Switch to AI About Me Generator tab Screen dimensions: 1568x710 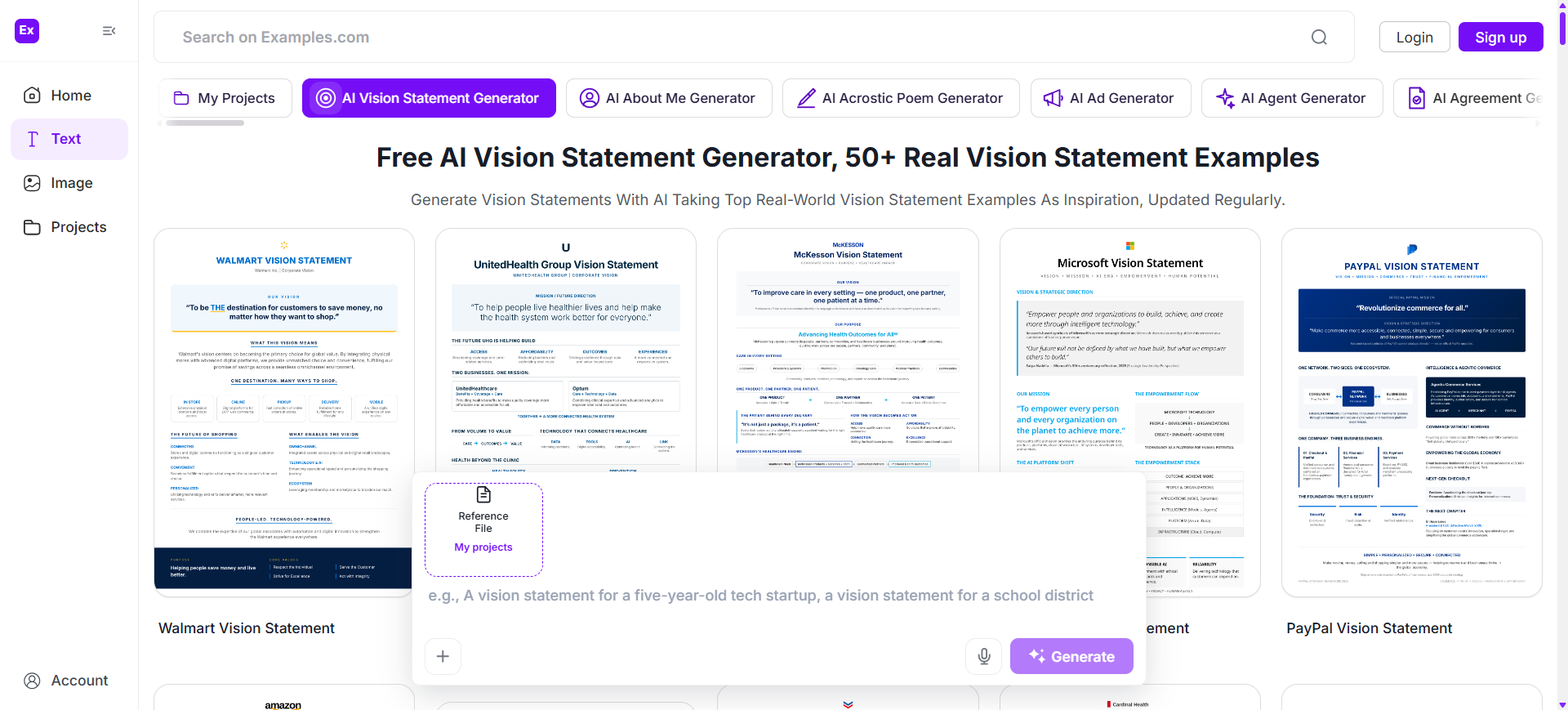pos(669,98)
